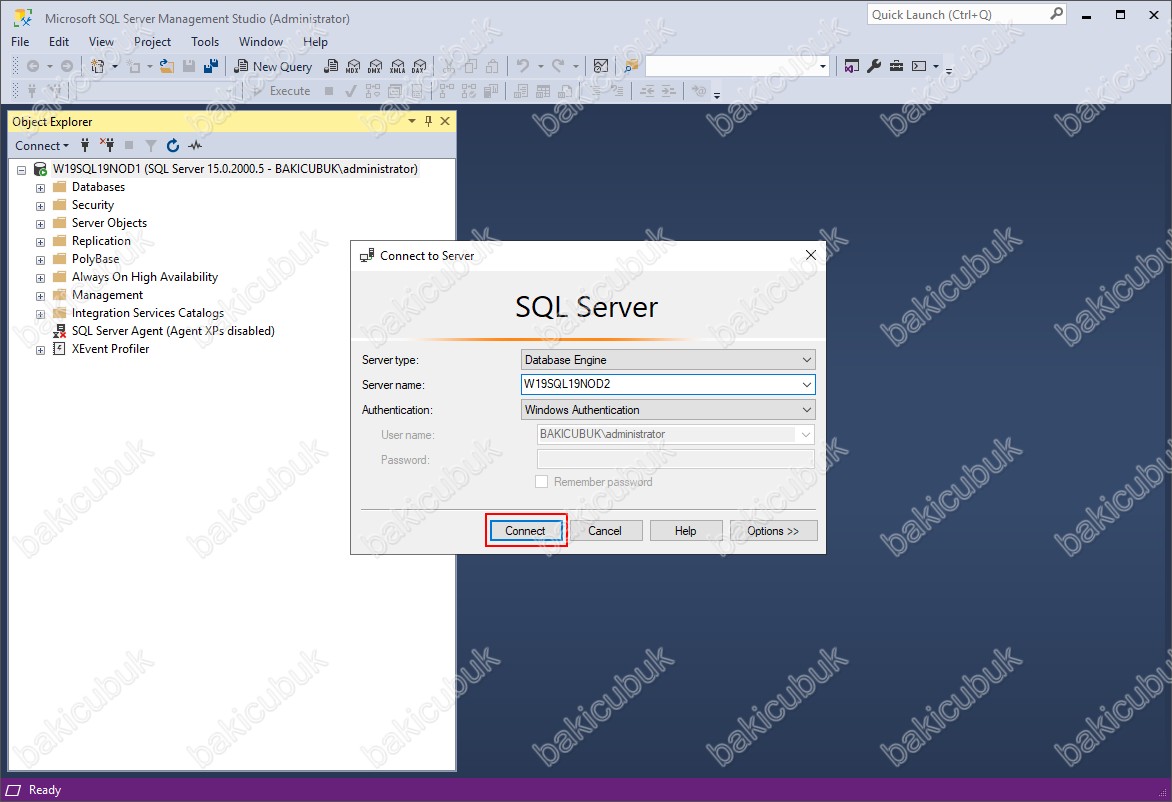1172x802 pixels.
Task: Open a new MDX query
Action: pyautogui.click(x=353, y=67)
